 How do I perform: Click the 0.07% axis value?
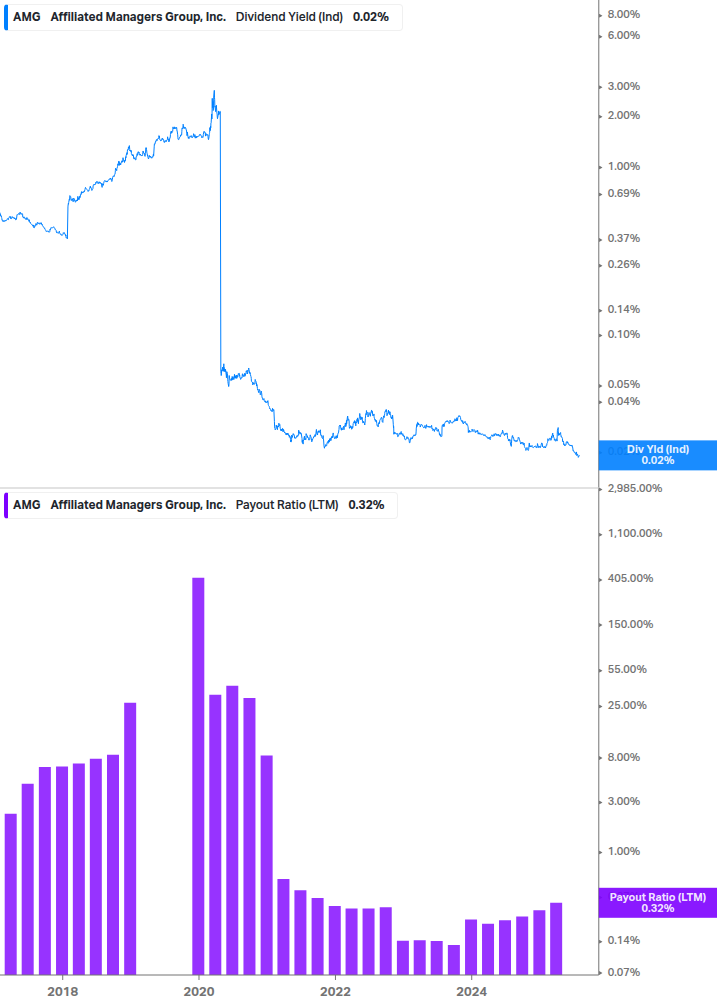pyautogui.click(x=623, y=972)
